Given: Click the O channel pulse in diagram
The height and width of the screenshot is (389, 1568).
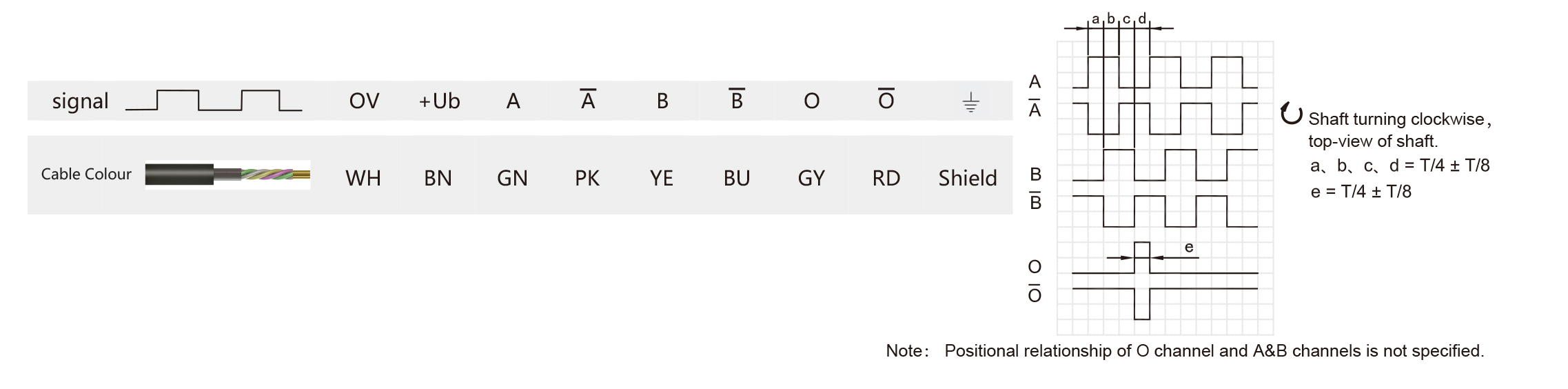Looking at the screenshot, I should point(1142,258).
